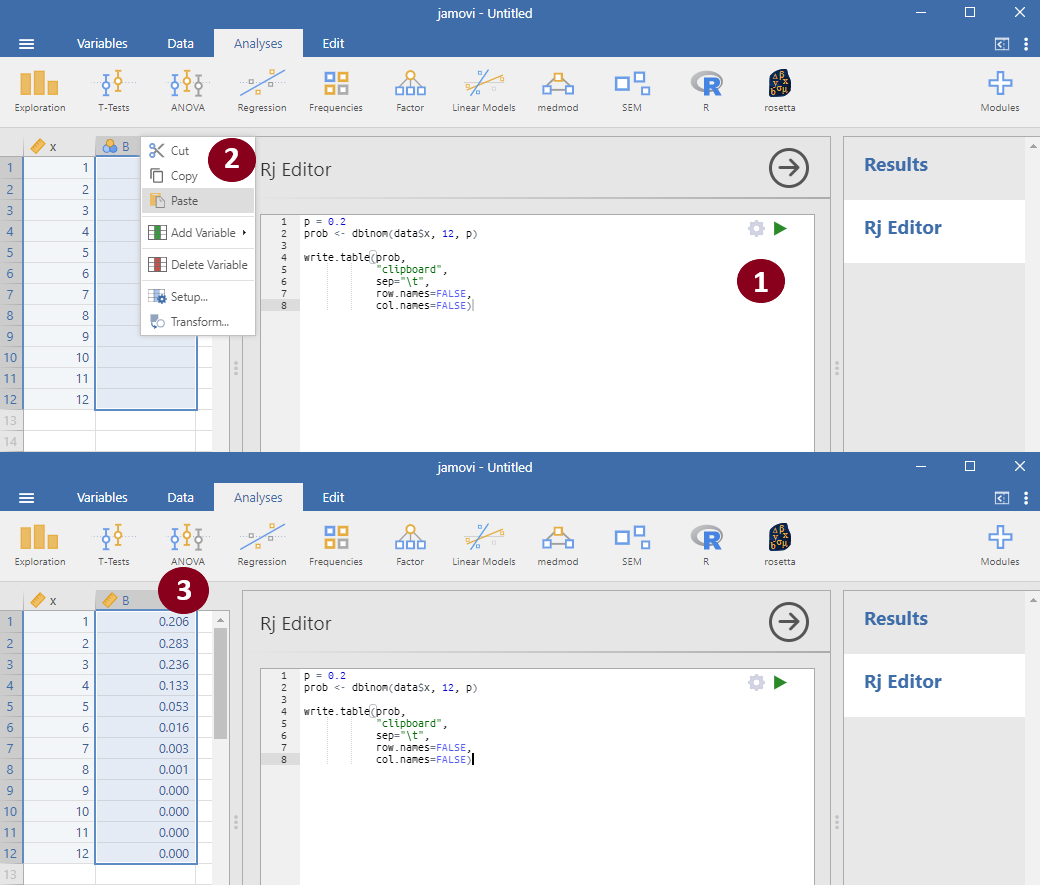Choose Transform... from the context menu

[x=198, y=322]
